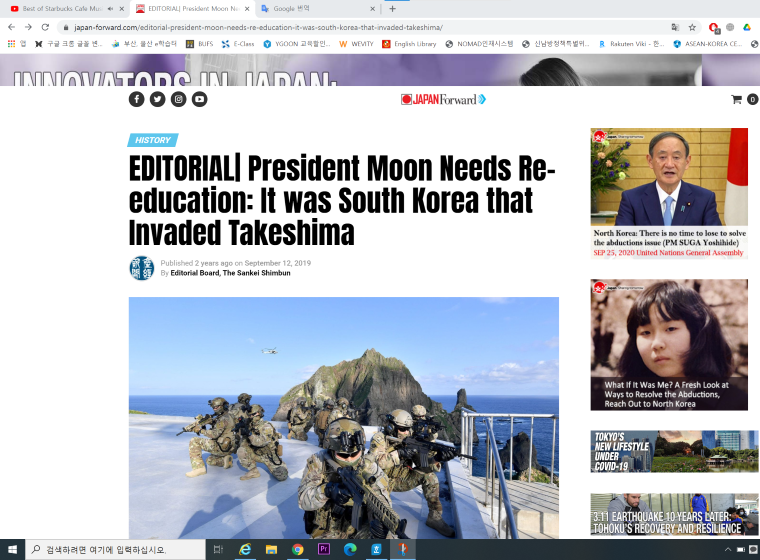Click the Google Translate icon in address bar

(675, 27)
